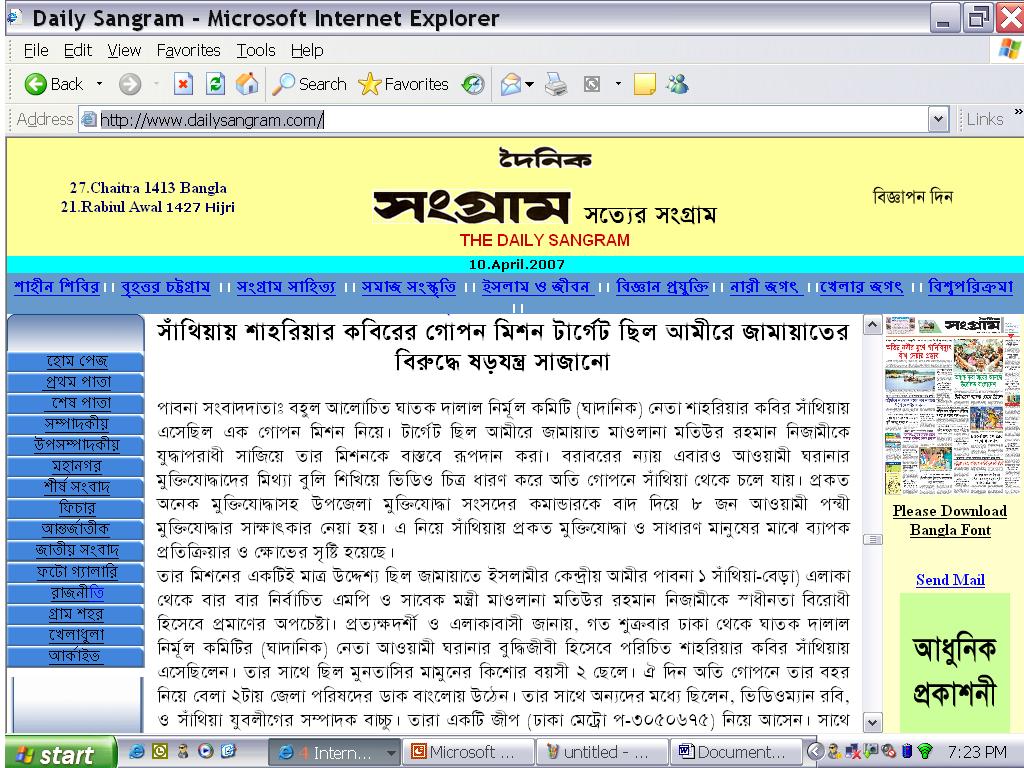Switch to the 'untitled' taskbar window

click(601, 752)
